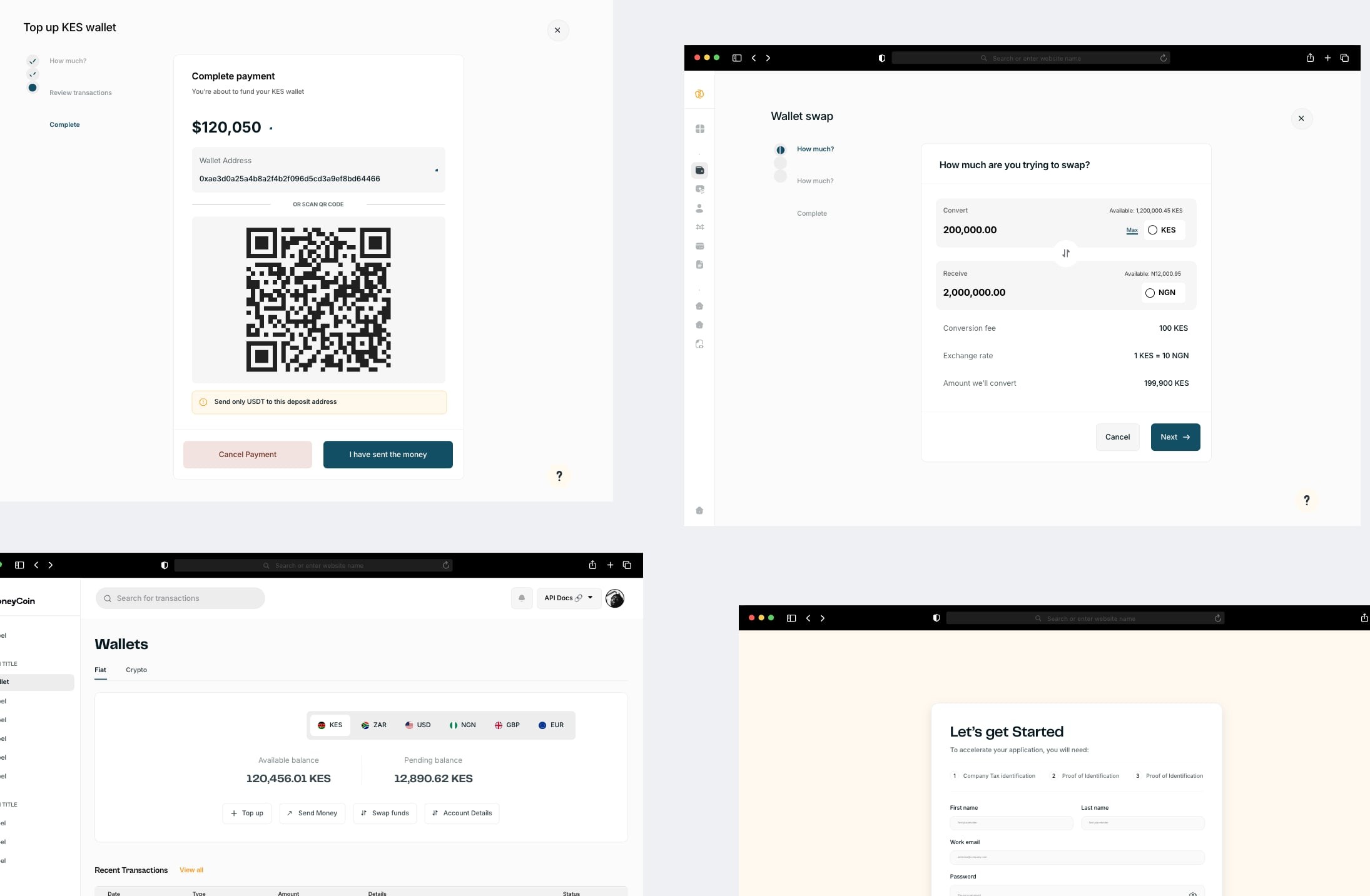Click Work email input field
This screenshot has width=1370, height=896.
click(x=1077, y=857)
